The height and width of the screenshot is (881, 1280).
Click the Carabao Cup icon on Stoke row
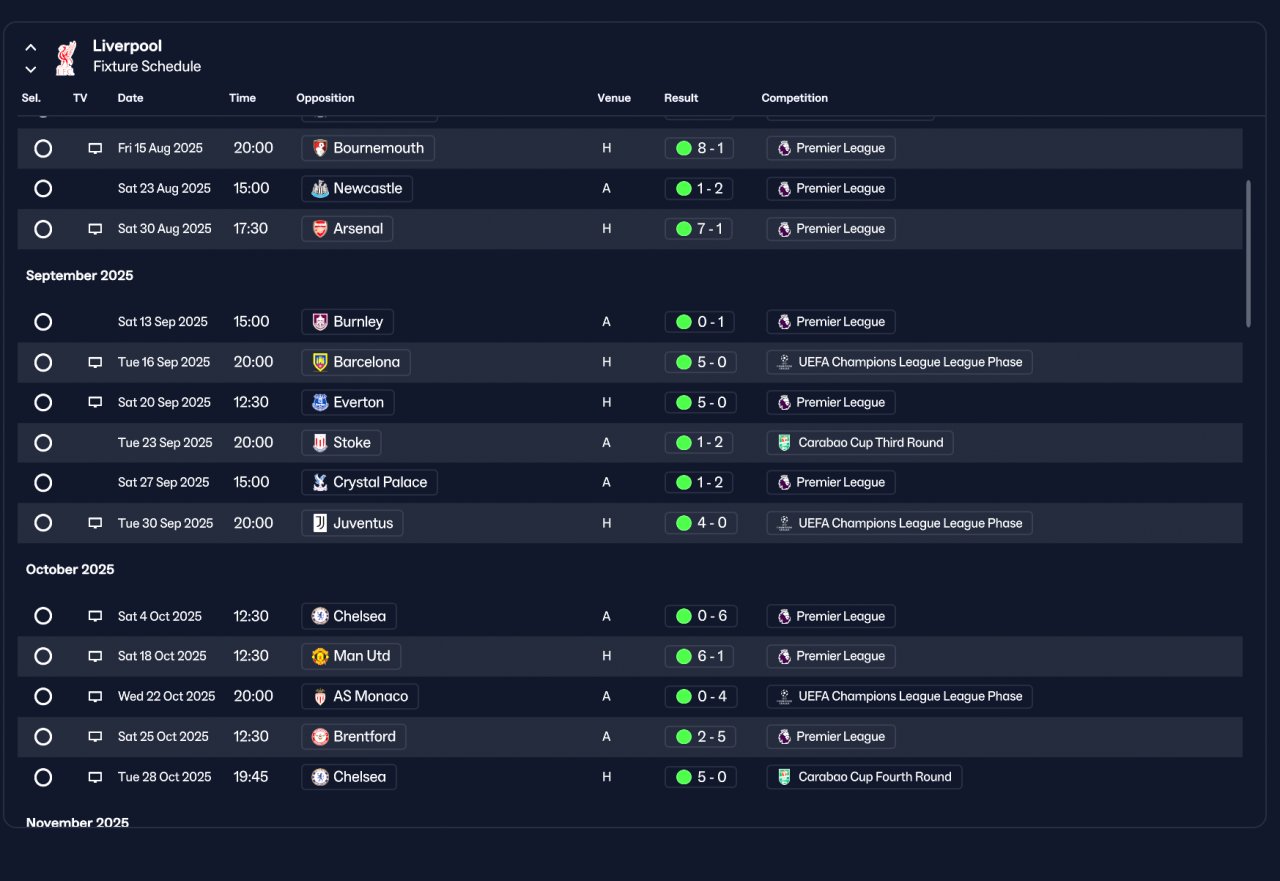pos(785,443)
